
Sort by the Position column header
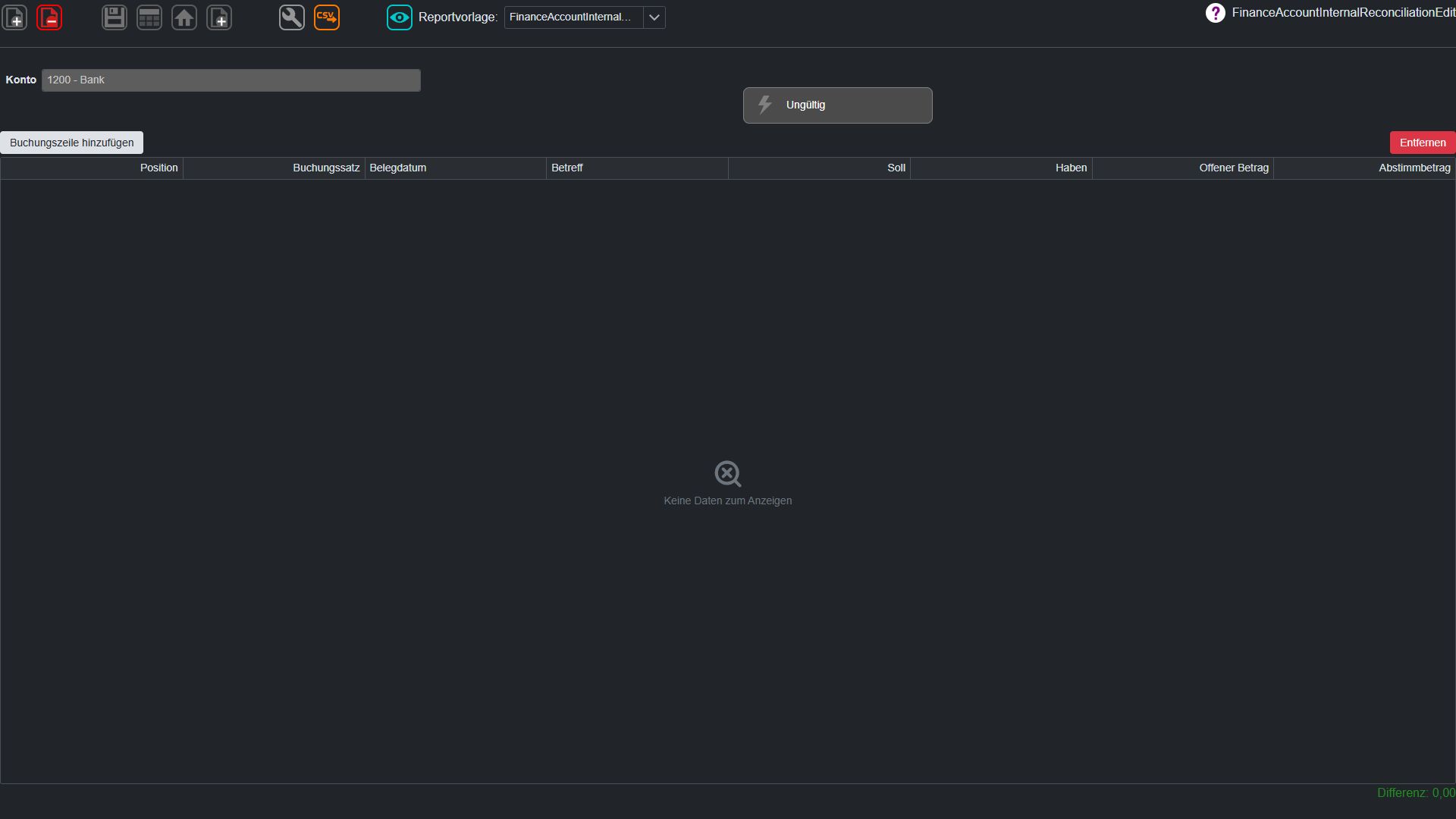[x=92, y=168]
